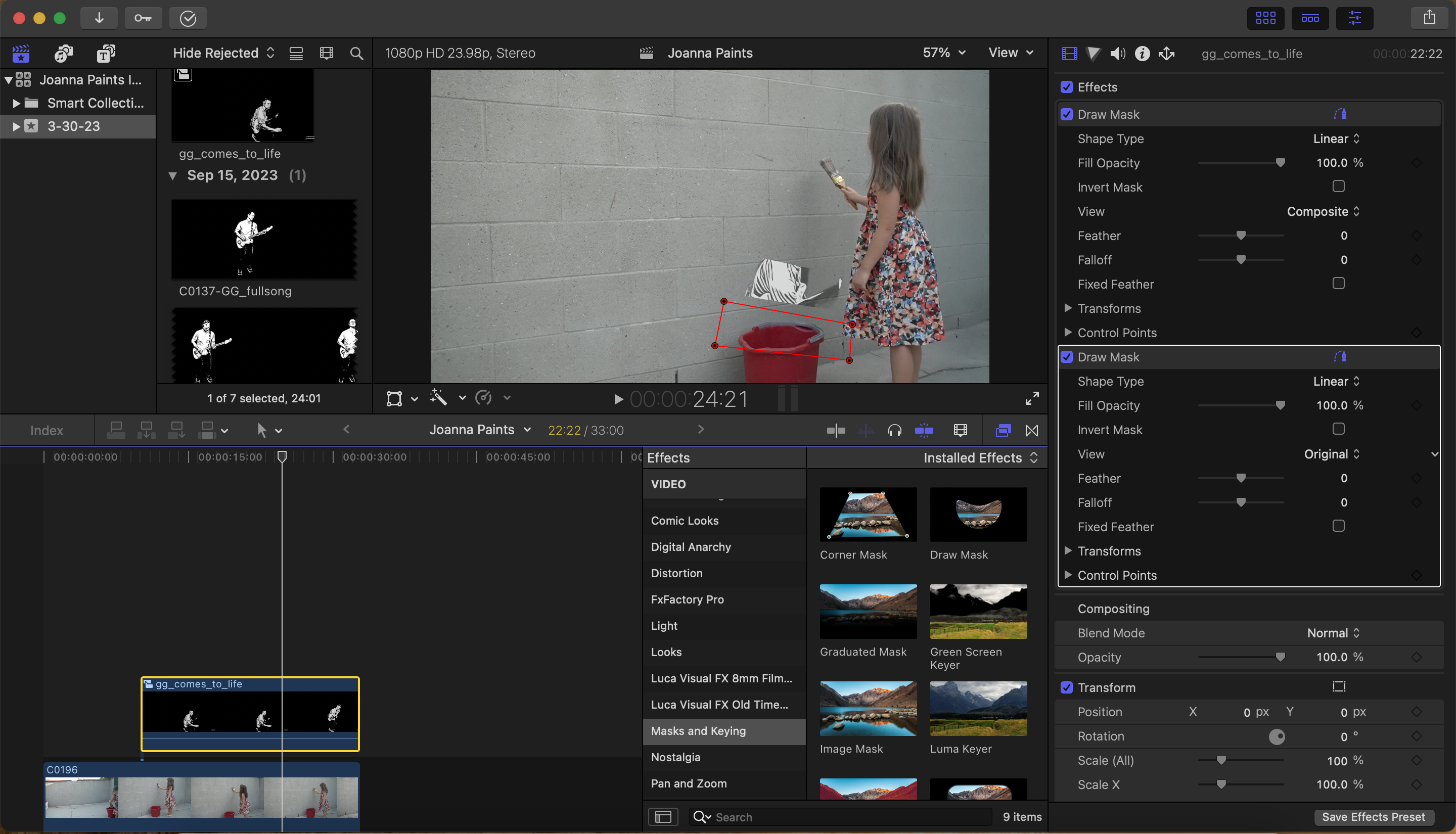Click the browser search magnifier icon
Image resolution: width=1456 pixels, height=834 pixels.
[x=356, y=53]
